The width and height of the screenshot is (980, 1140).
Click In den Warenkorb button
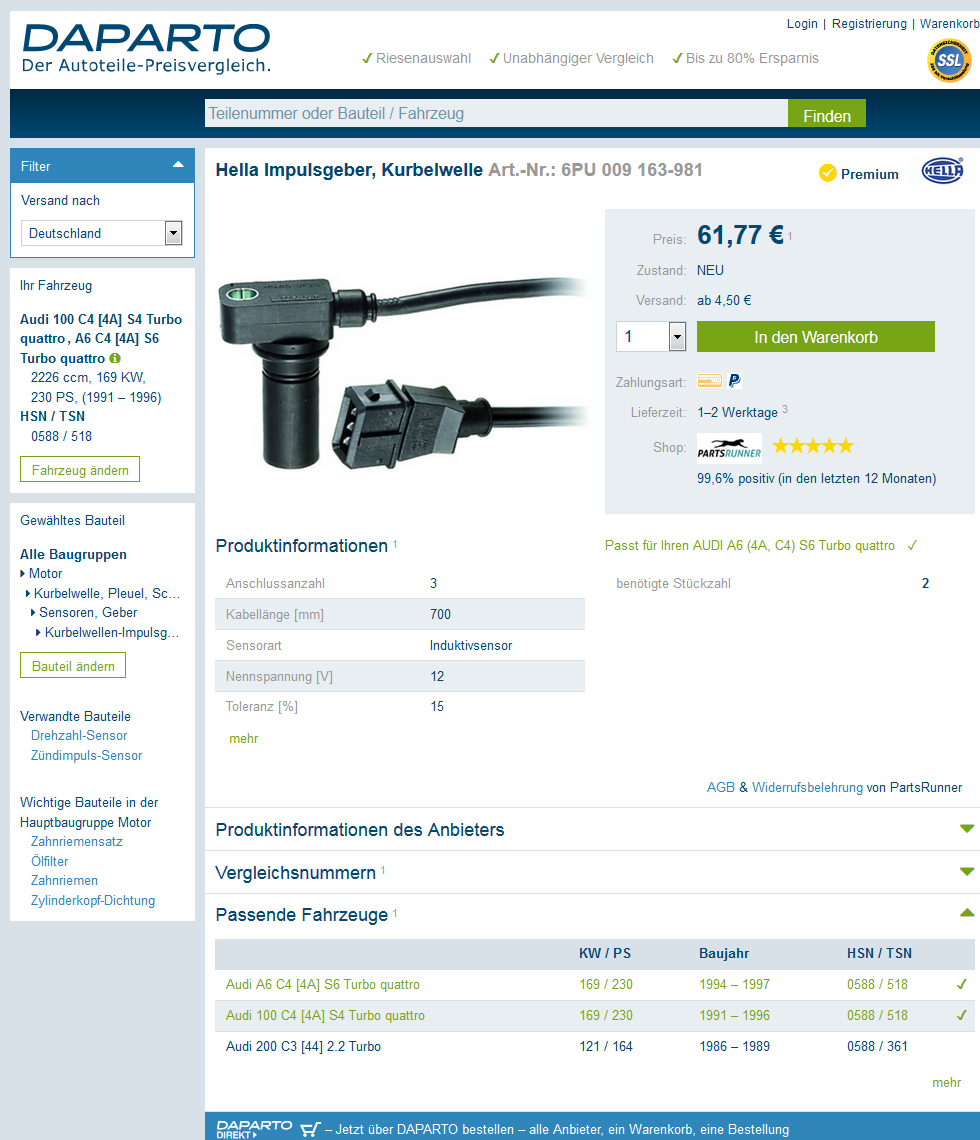(815, 337)
